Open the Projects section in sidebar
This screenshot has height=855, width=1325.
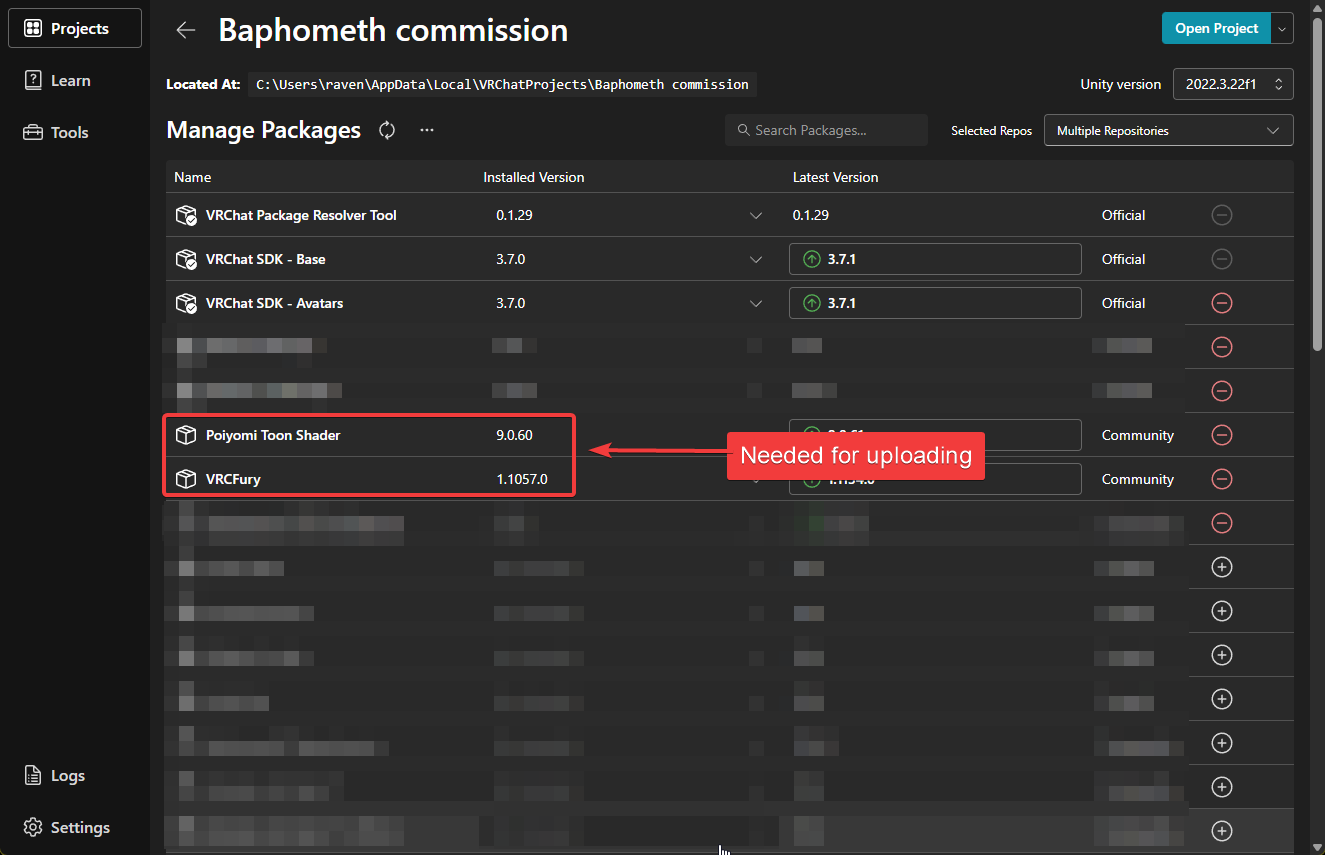pyautogui.click(x=75, y=28)
